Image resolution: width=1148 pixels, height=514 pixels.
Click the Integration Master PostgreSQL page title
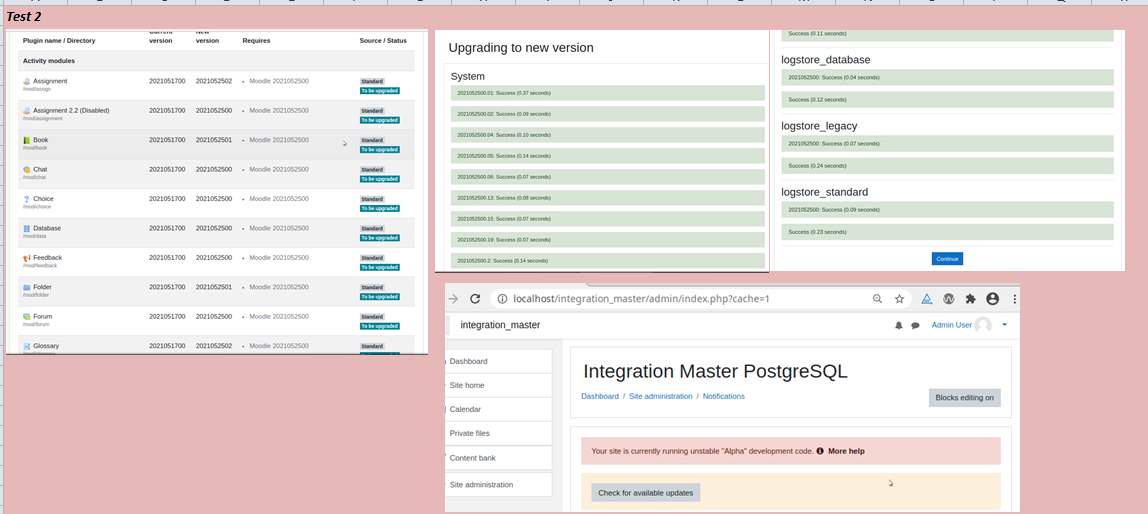point(715,371)
